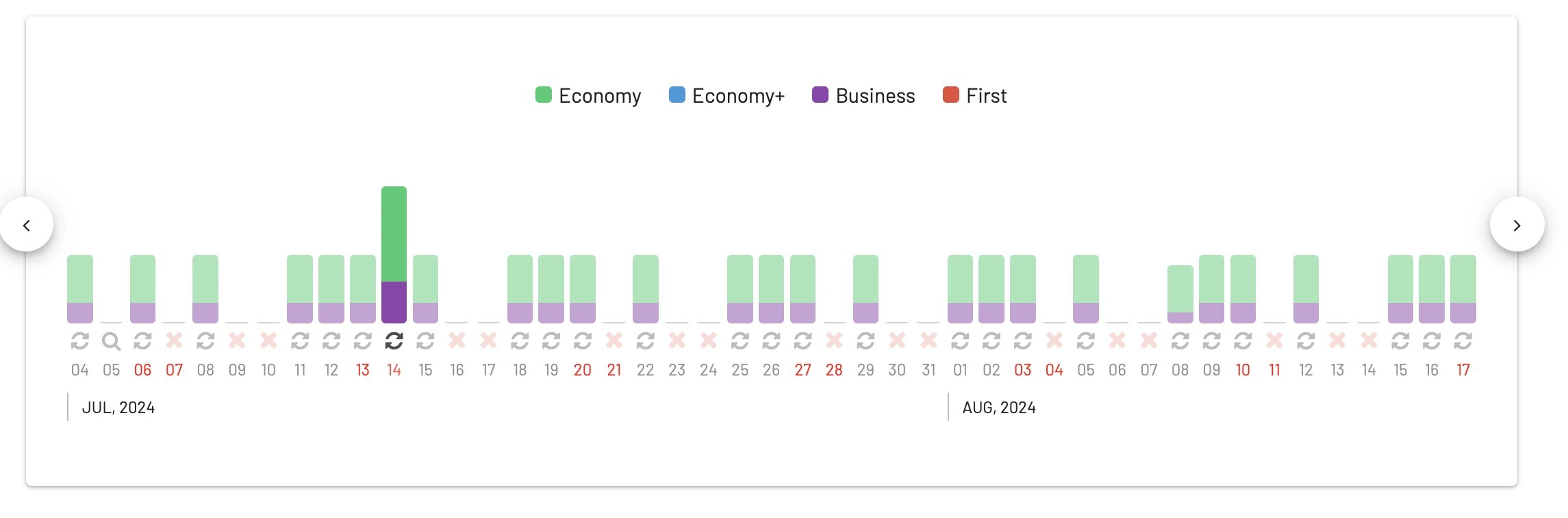Toggle the Business legend series

863,95
